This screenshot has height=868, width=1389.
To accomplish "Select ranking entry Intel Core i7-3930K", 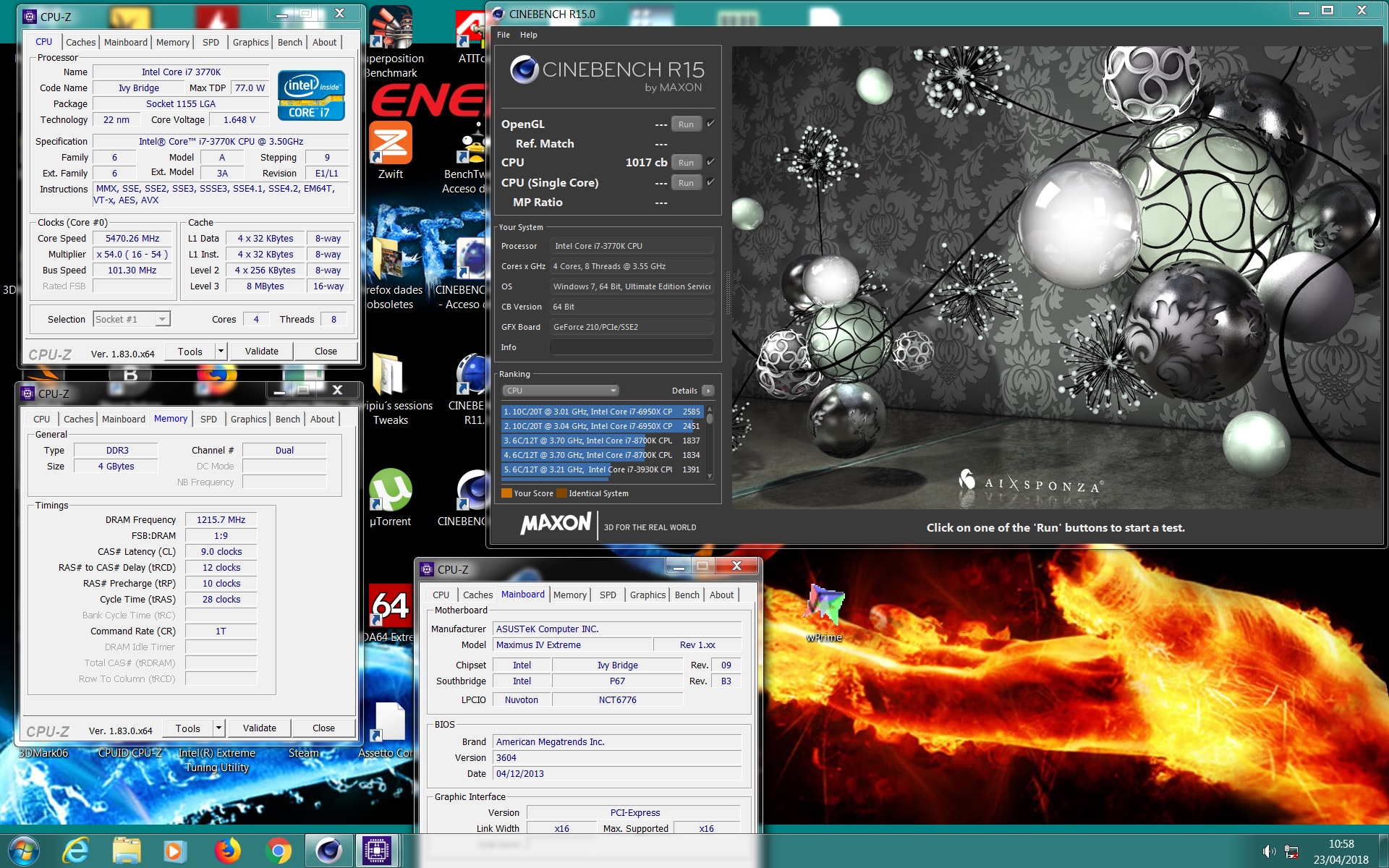I will [601, 469].
